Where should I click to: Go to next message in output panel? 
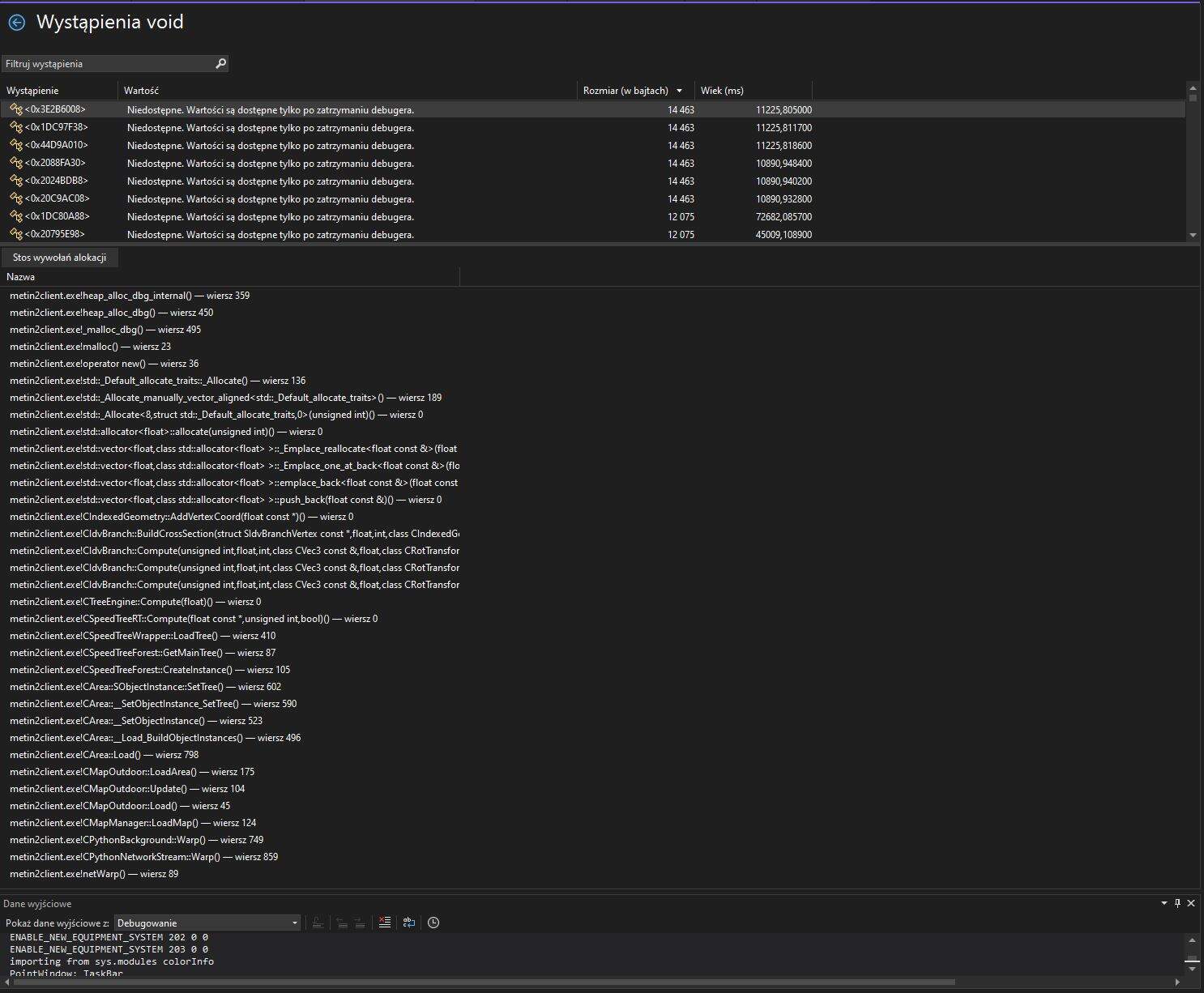pyautogui.click(x=360, y=923)
